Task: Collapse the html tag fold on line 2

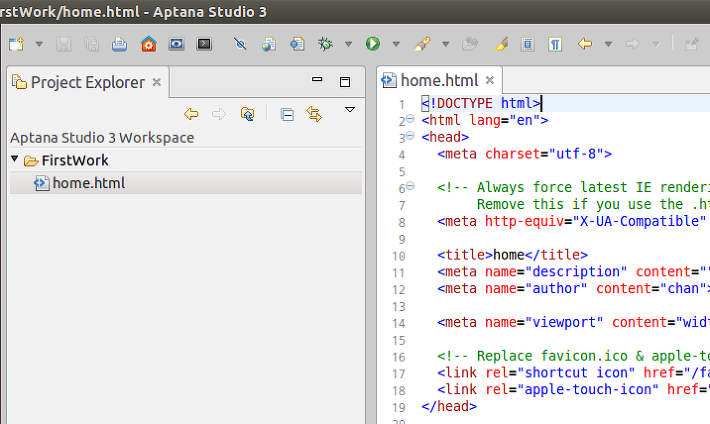Action: pyautogui.click(x=410, y=119)
